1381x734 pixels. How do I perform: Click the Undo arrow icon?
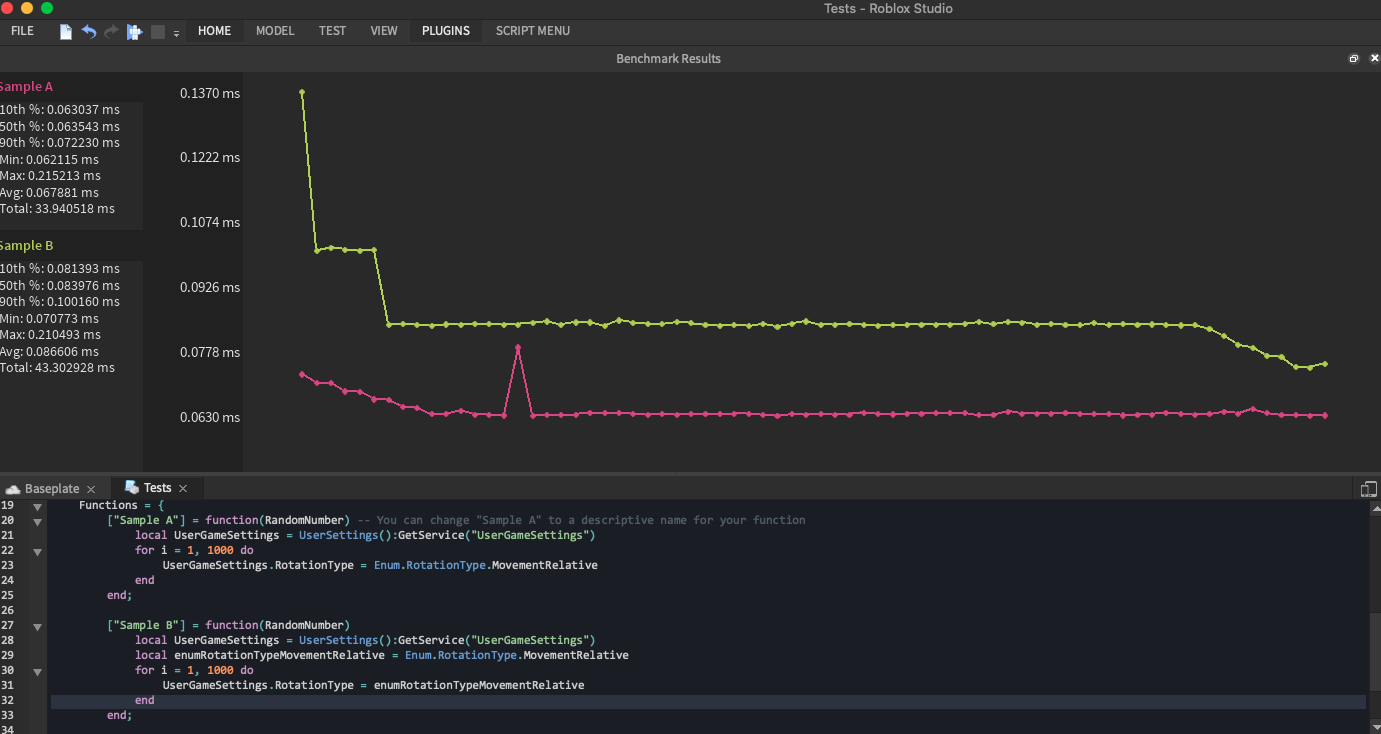tap(88, 31)
